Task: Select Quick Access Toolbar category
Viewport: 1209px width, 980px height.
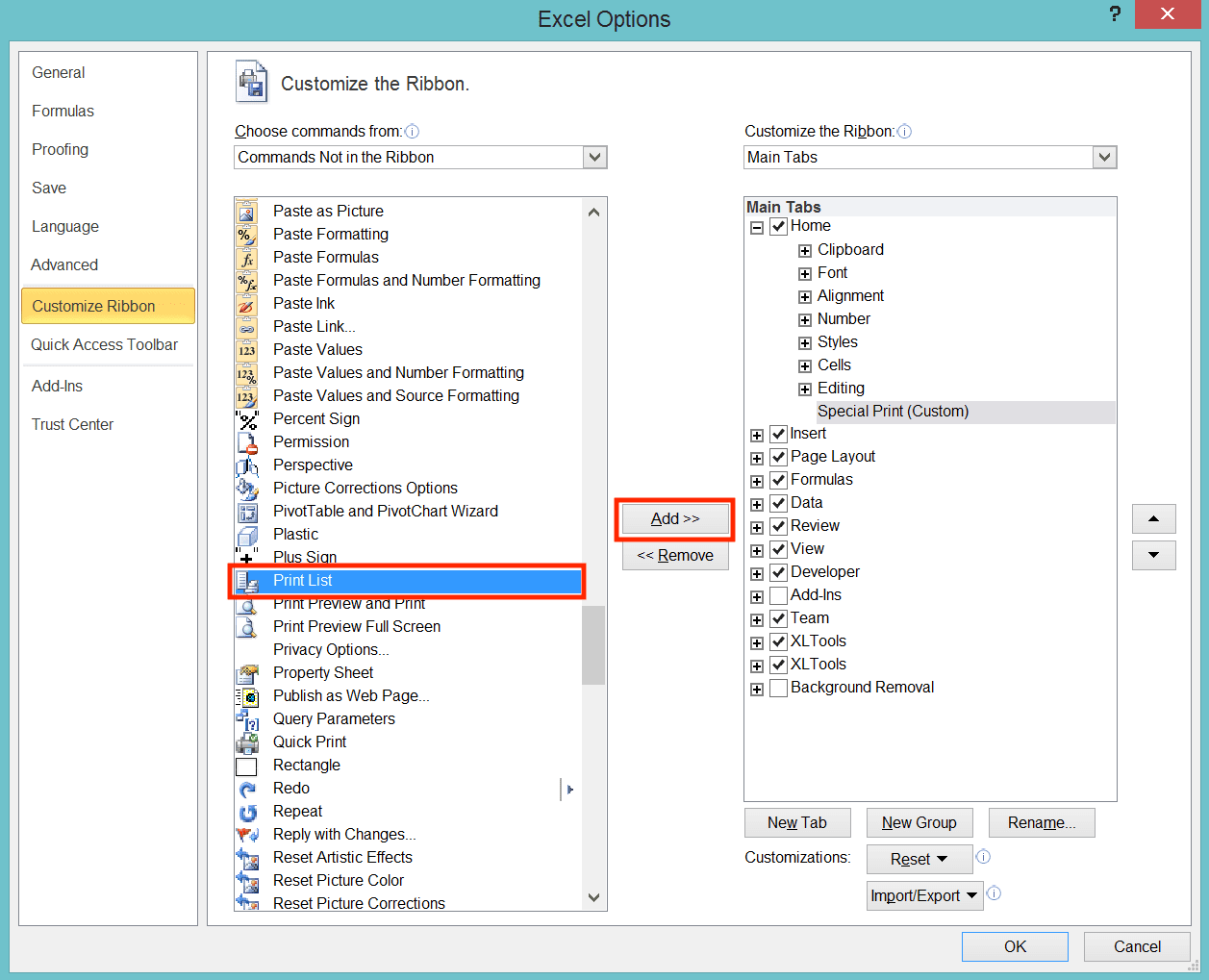Action: pyautogui.click(x=104, y=344)
